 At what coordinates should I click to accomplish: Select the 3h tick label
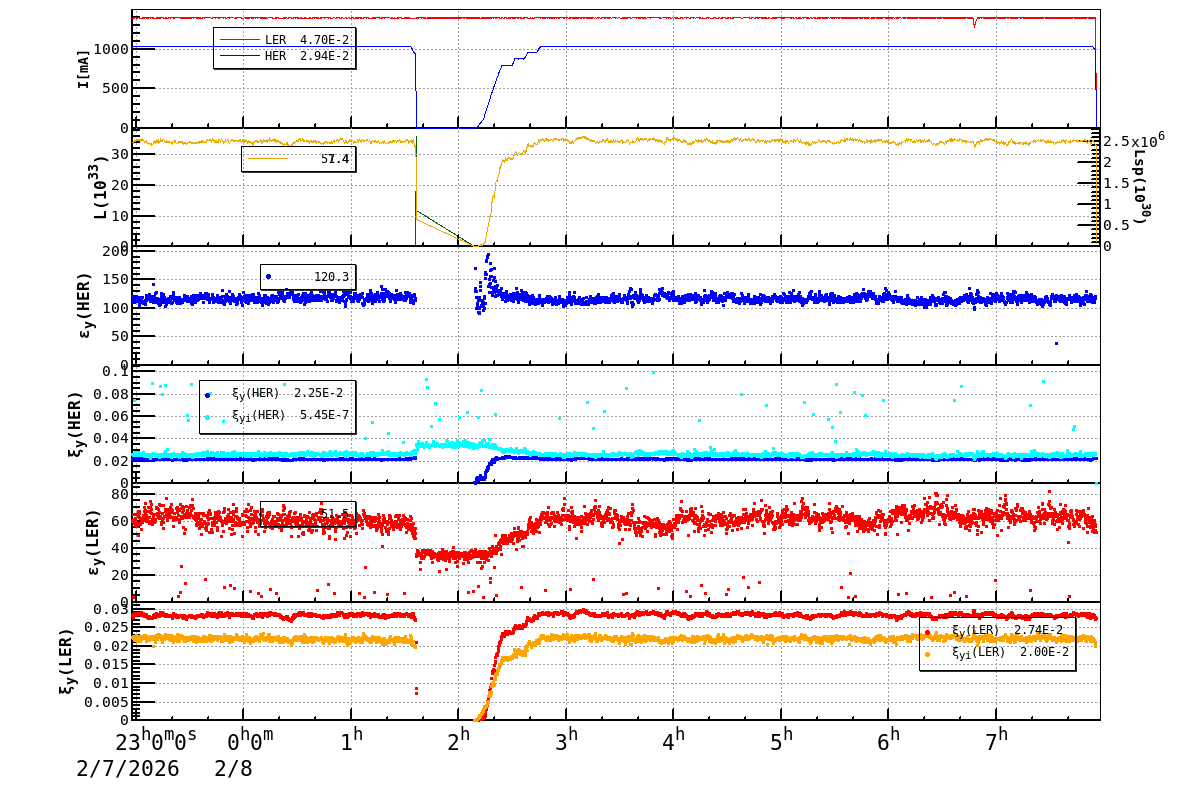coord(567,742)
